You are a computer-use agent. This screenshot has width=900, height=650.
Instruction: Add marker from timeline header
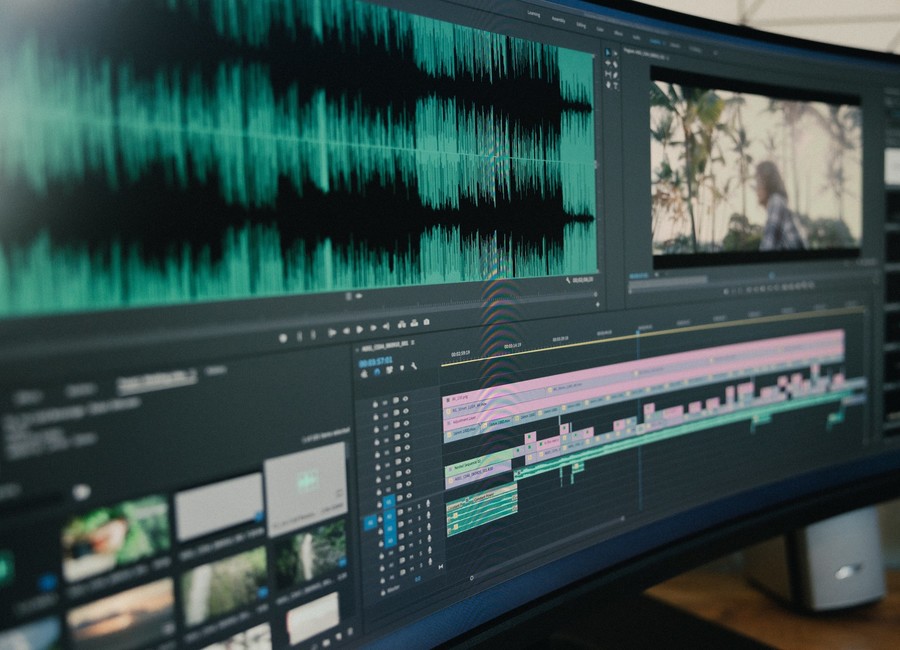click(402, 367)
